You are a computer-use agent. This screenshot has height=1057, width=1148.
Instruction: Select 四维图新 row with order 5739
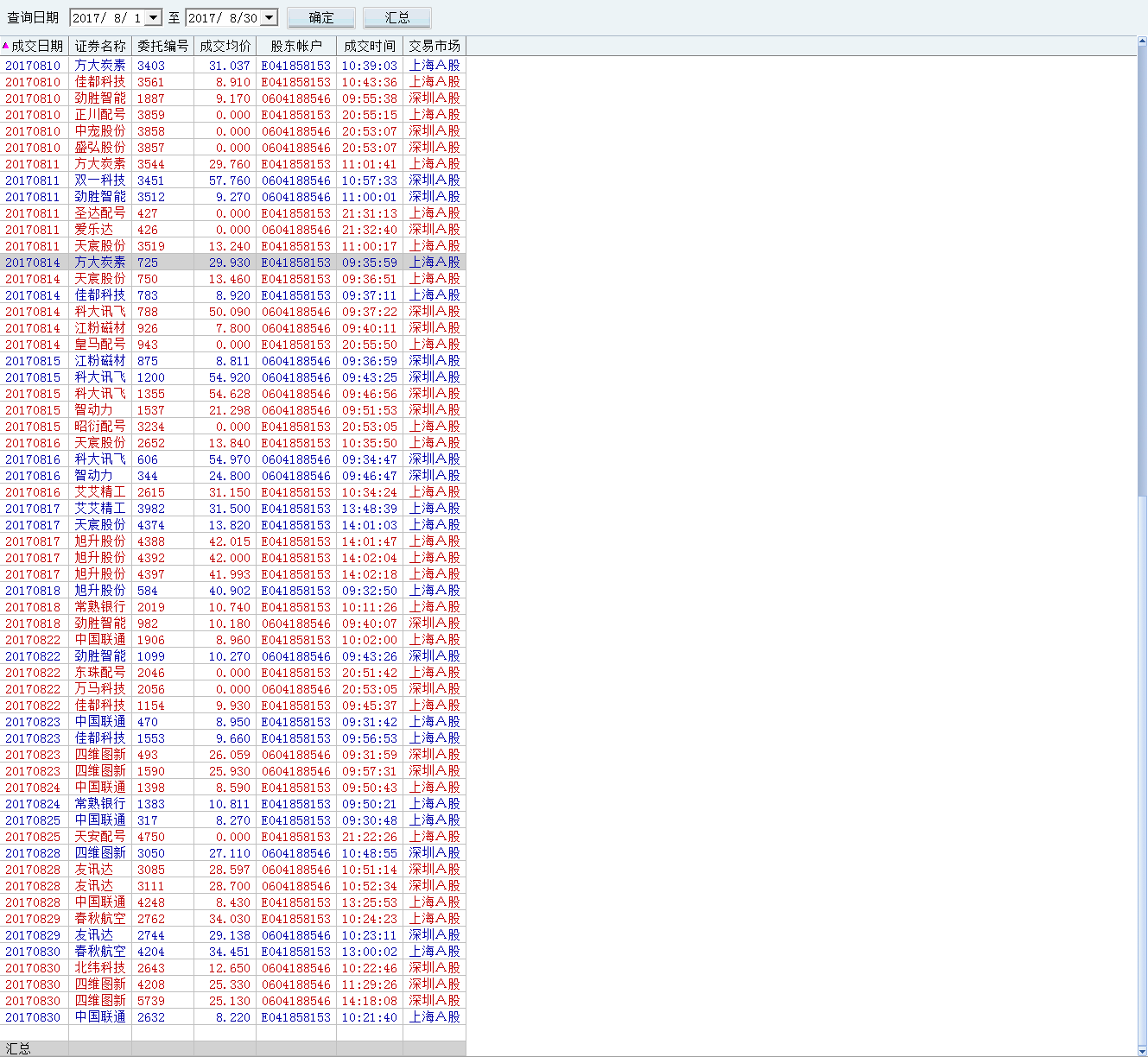pos(233,1001)
